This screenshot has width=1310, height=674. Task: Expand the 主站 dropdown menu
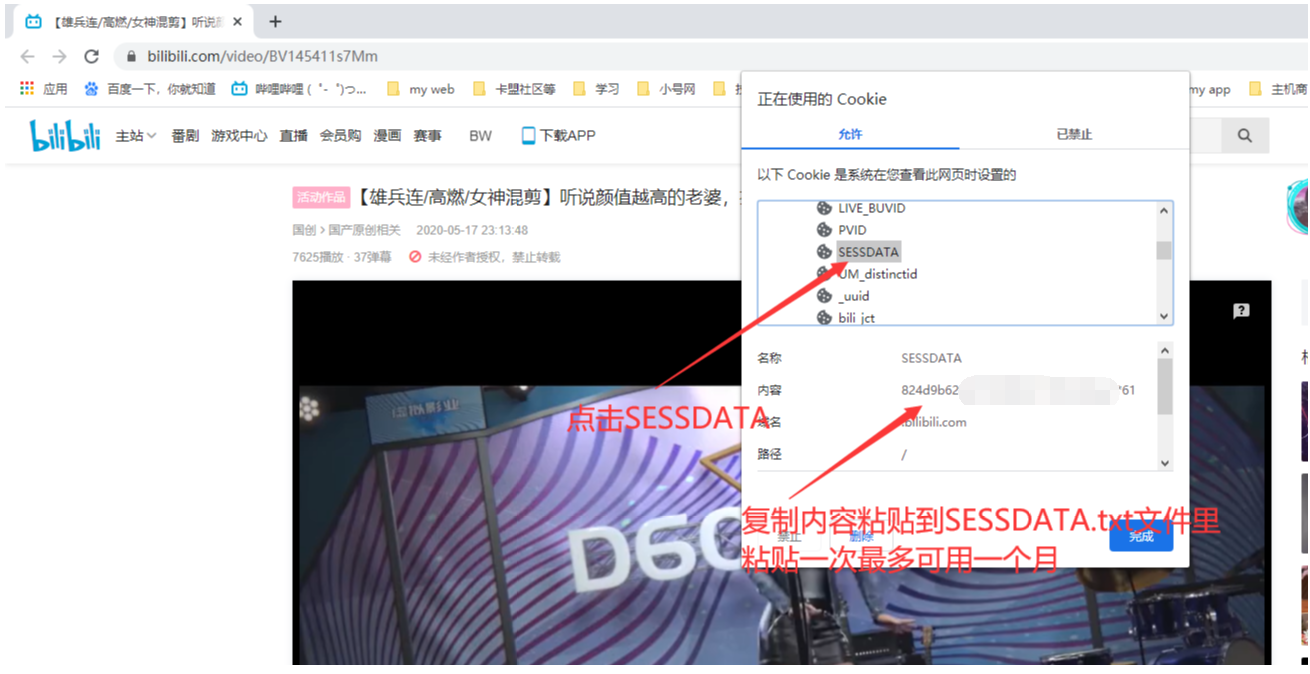[135, 136]
